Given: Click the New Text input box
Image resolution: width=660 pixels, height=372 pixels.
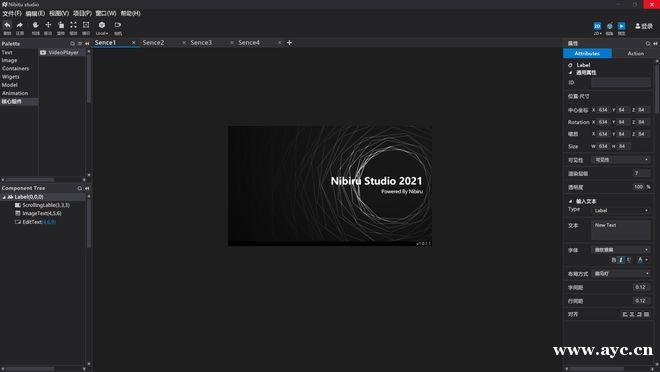Looking at the screenshot, I should coord(621,230).
